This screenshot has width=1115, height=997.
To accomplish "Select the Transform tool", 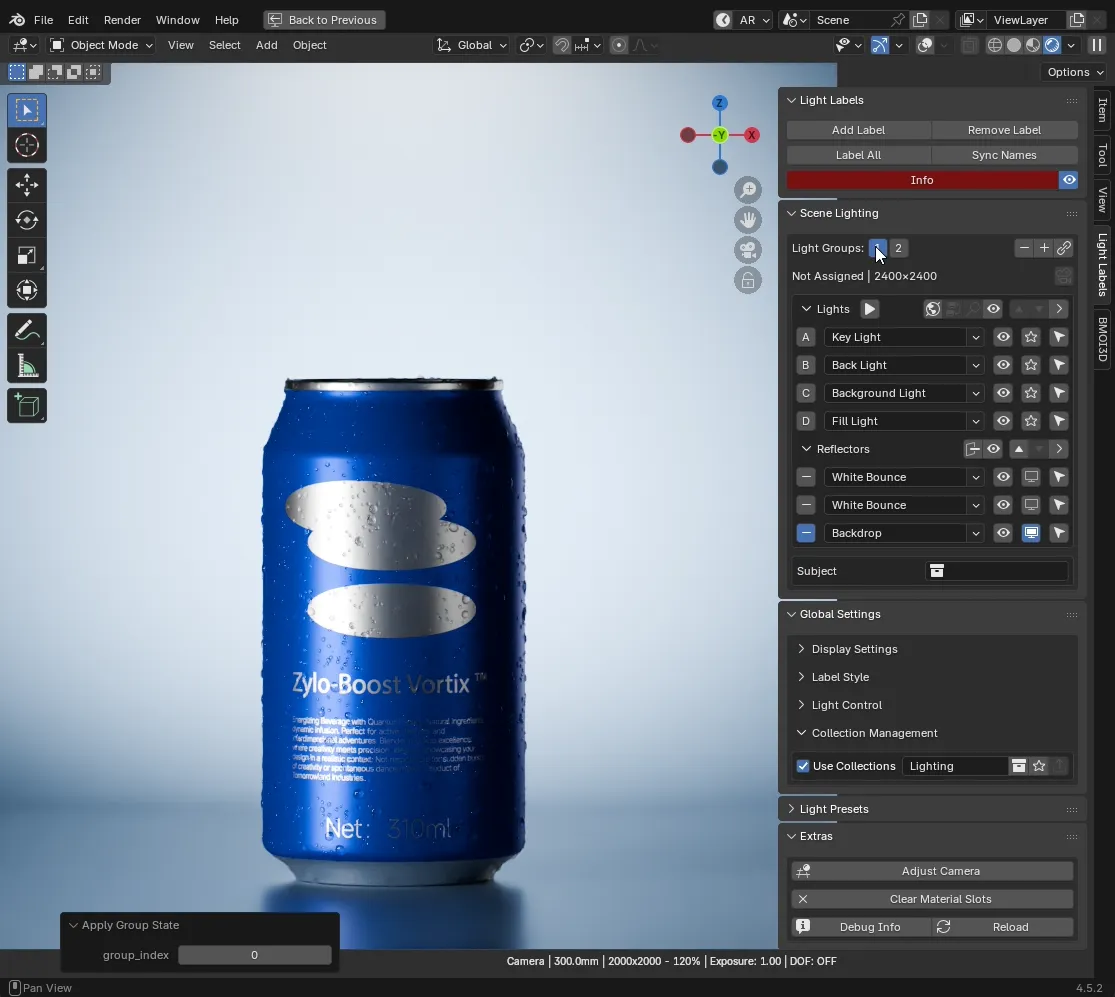I will pyautogui.click(x=27, y=290).
